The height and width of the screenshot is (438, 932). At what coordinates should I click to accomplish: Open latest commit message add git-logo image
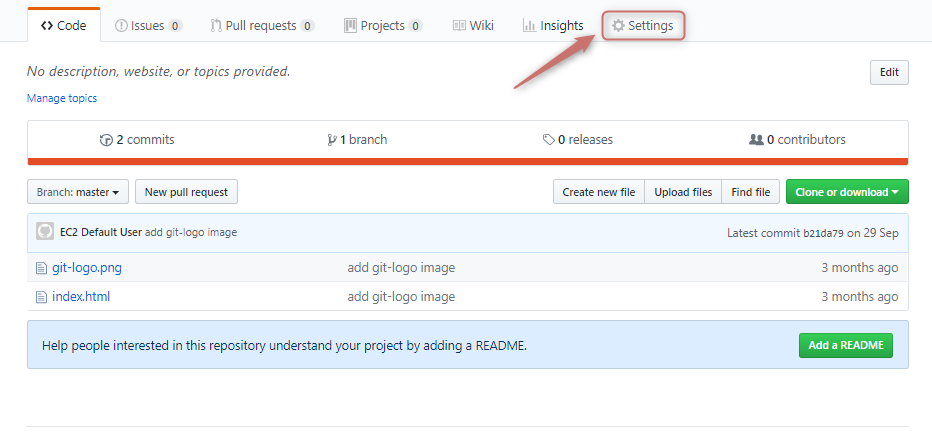[x=191, y=232]
